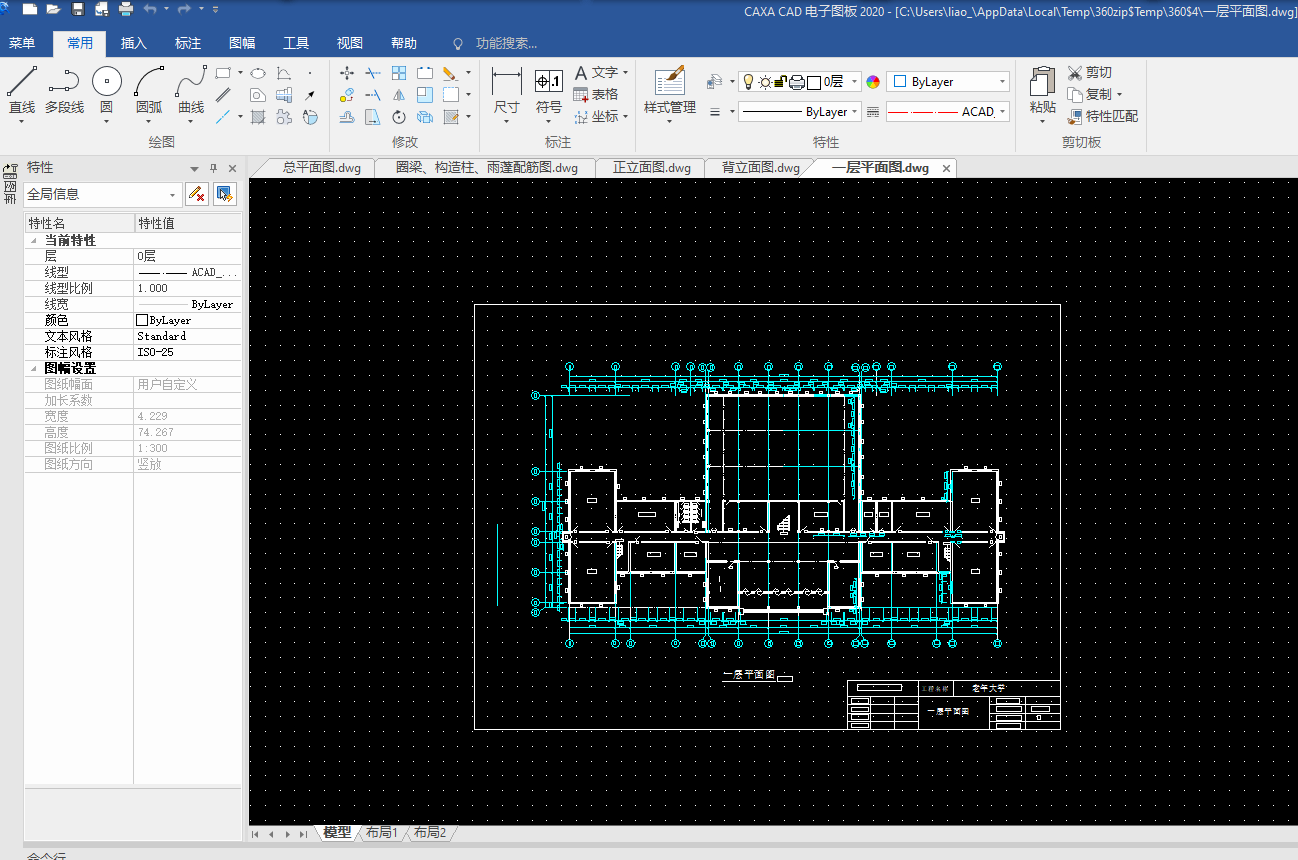1298x860 pixels.
Task: Click 复制 copy button
Action: click(x=1097, y=94)
